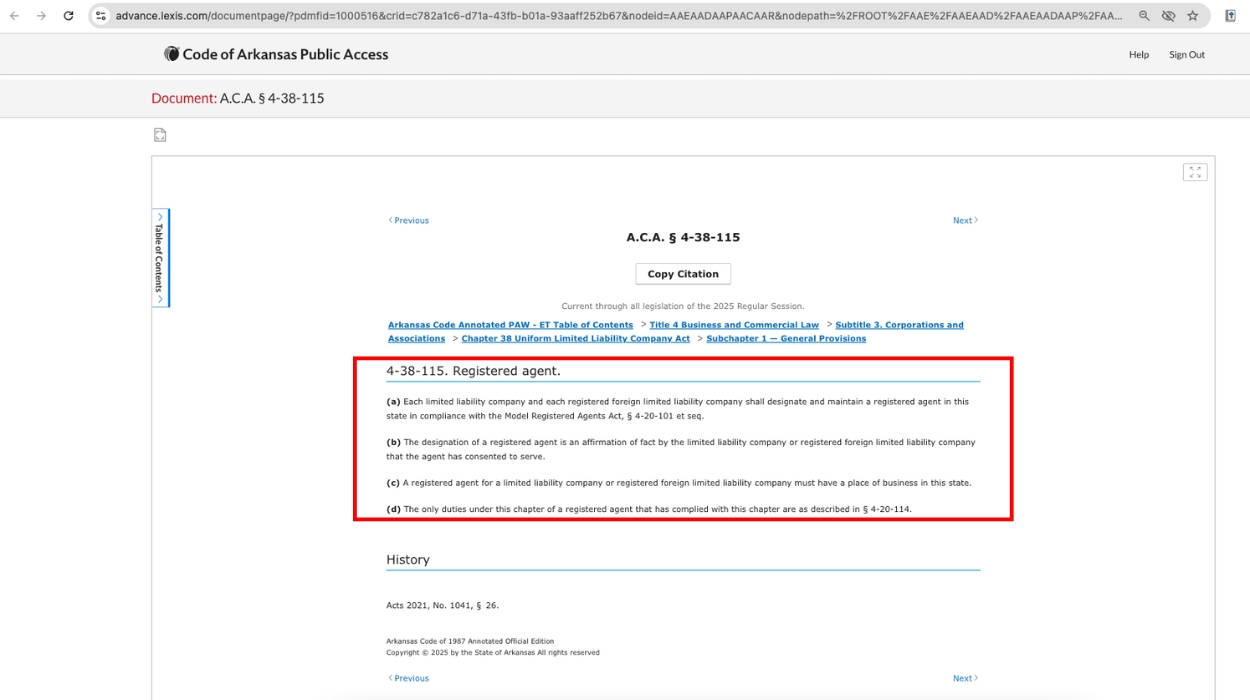Screen dimensions: 1250x700
Task: Click the browser back arrow
Action: pos(14,16)
